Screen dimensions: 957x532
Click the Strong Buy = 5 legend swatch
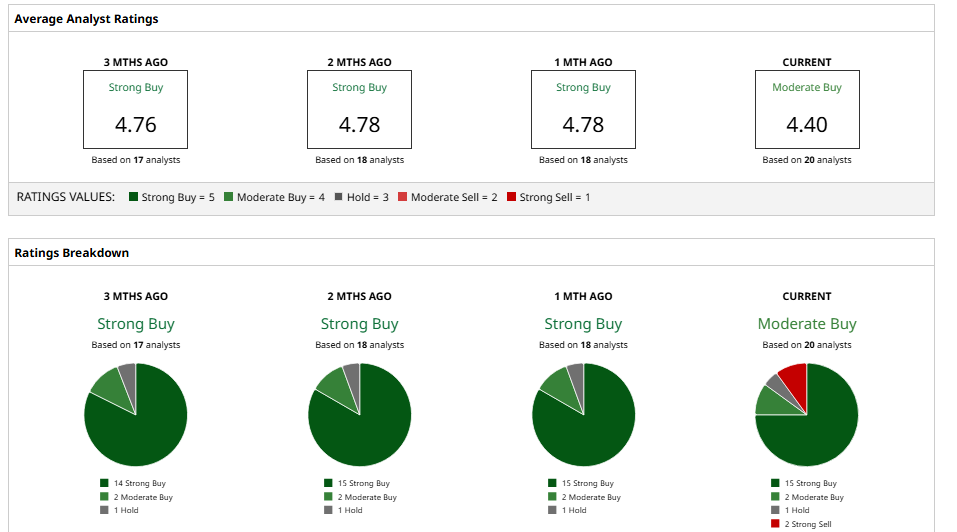tap(133, 198)
